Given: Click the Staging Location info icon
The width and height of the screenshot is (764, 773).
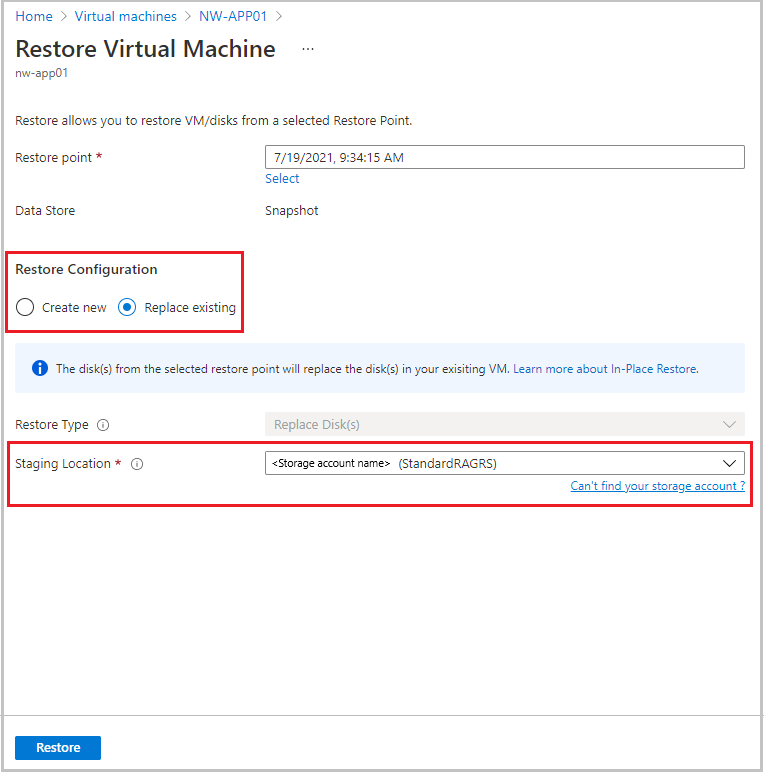Looking at the screenshot, I should 137,464.
